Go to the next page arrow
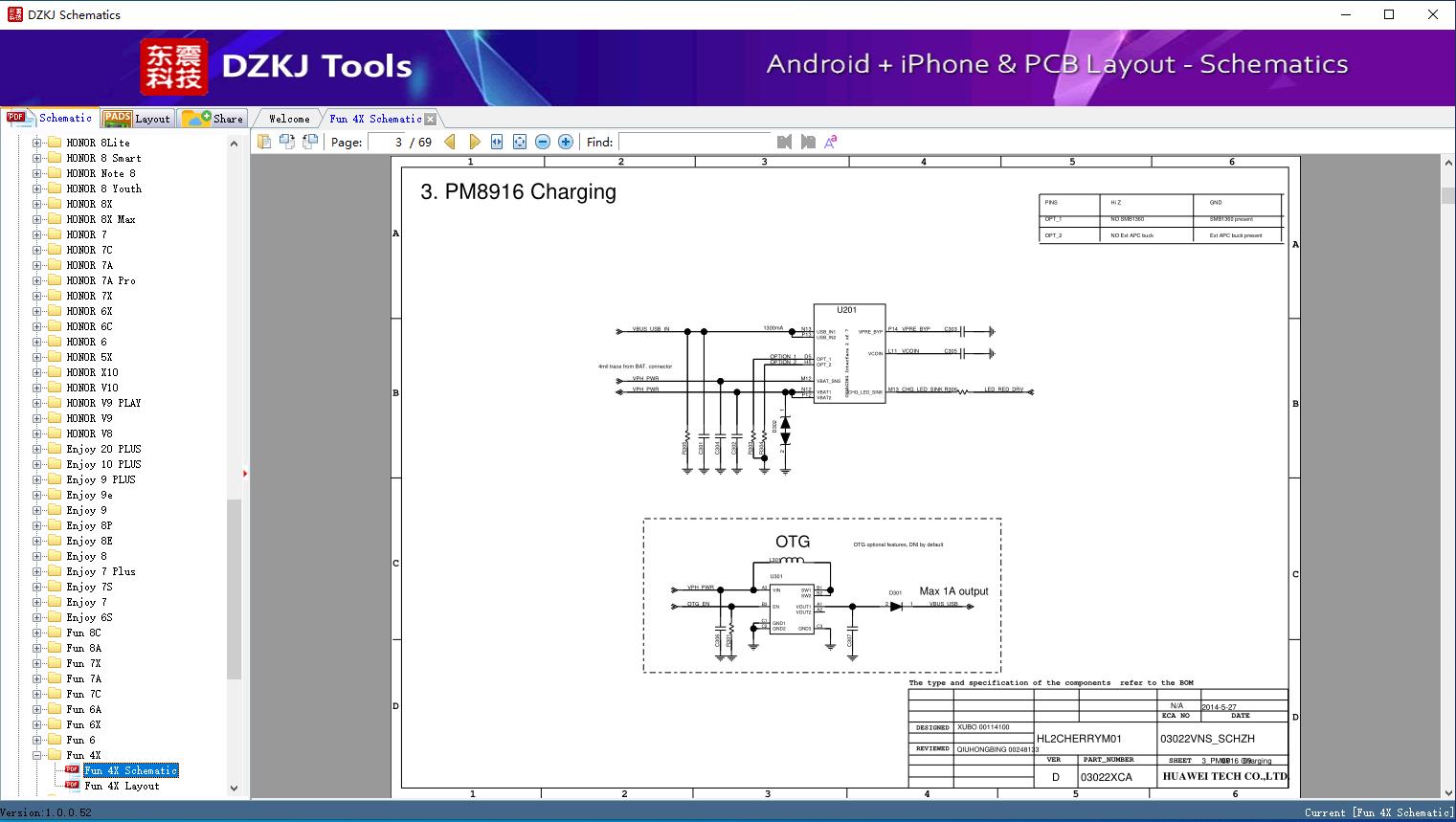This screenshot has width=1456, height=822. [x=474, y=142]
